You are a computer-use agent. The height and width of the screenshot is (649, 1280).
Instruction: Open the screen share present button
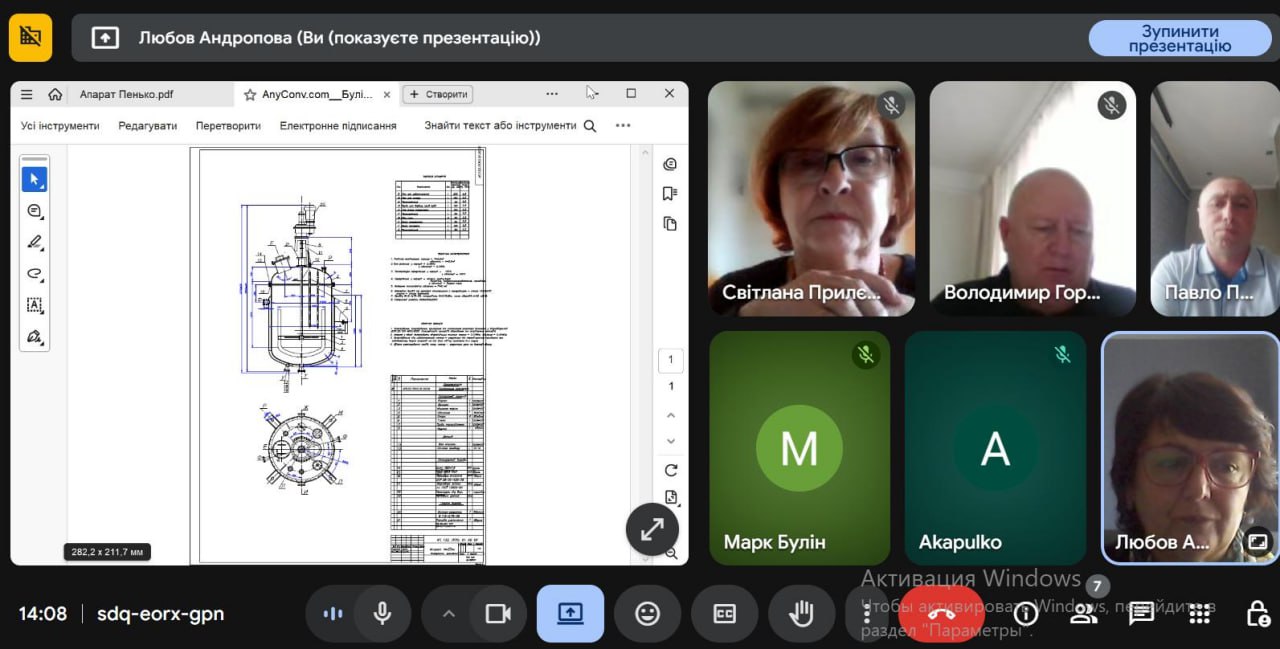tap(570, 614)
